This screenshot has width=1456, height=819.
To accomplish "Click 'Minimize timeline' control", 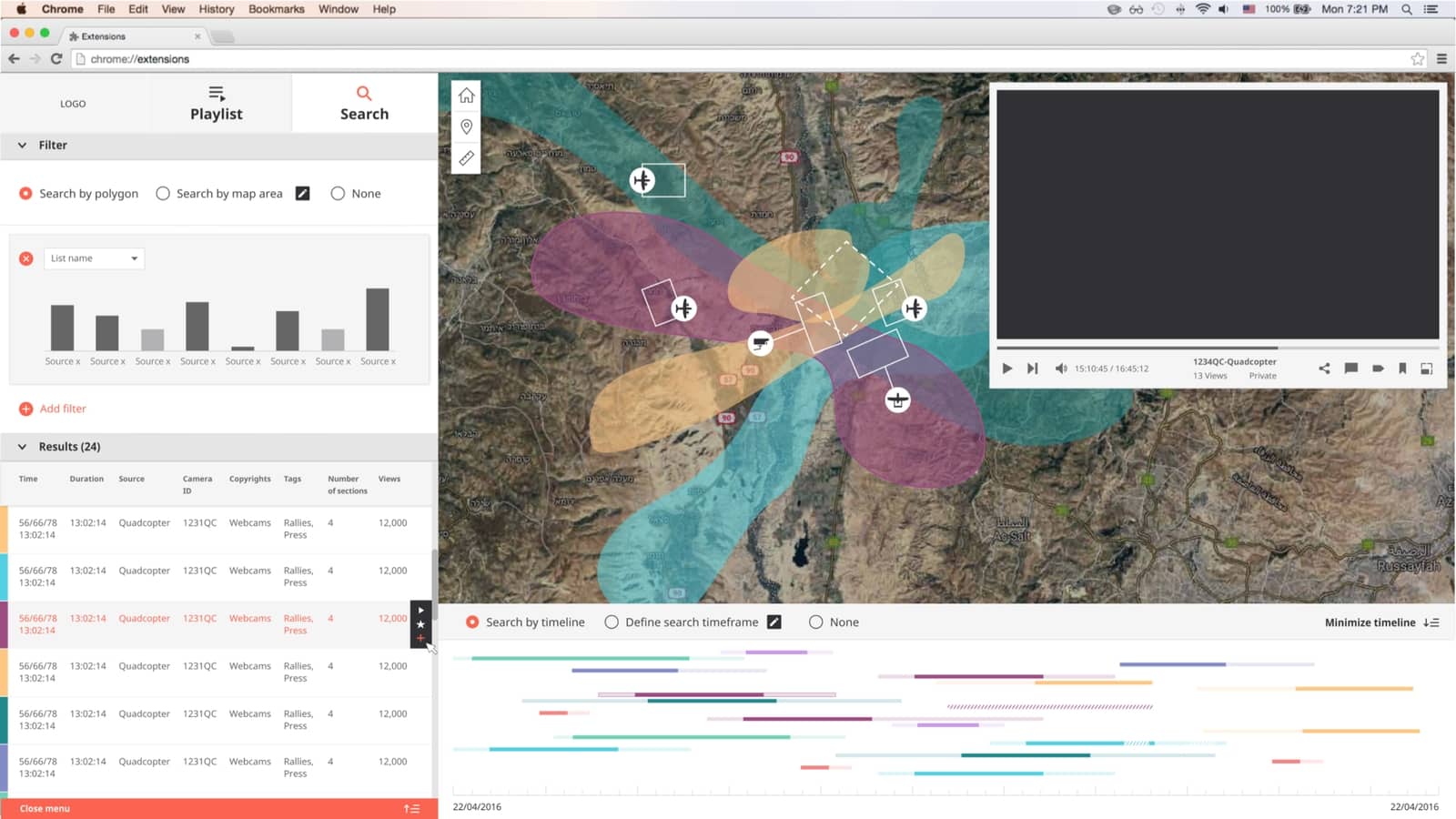I will 1380,622.
